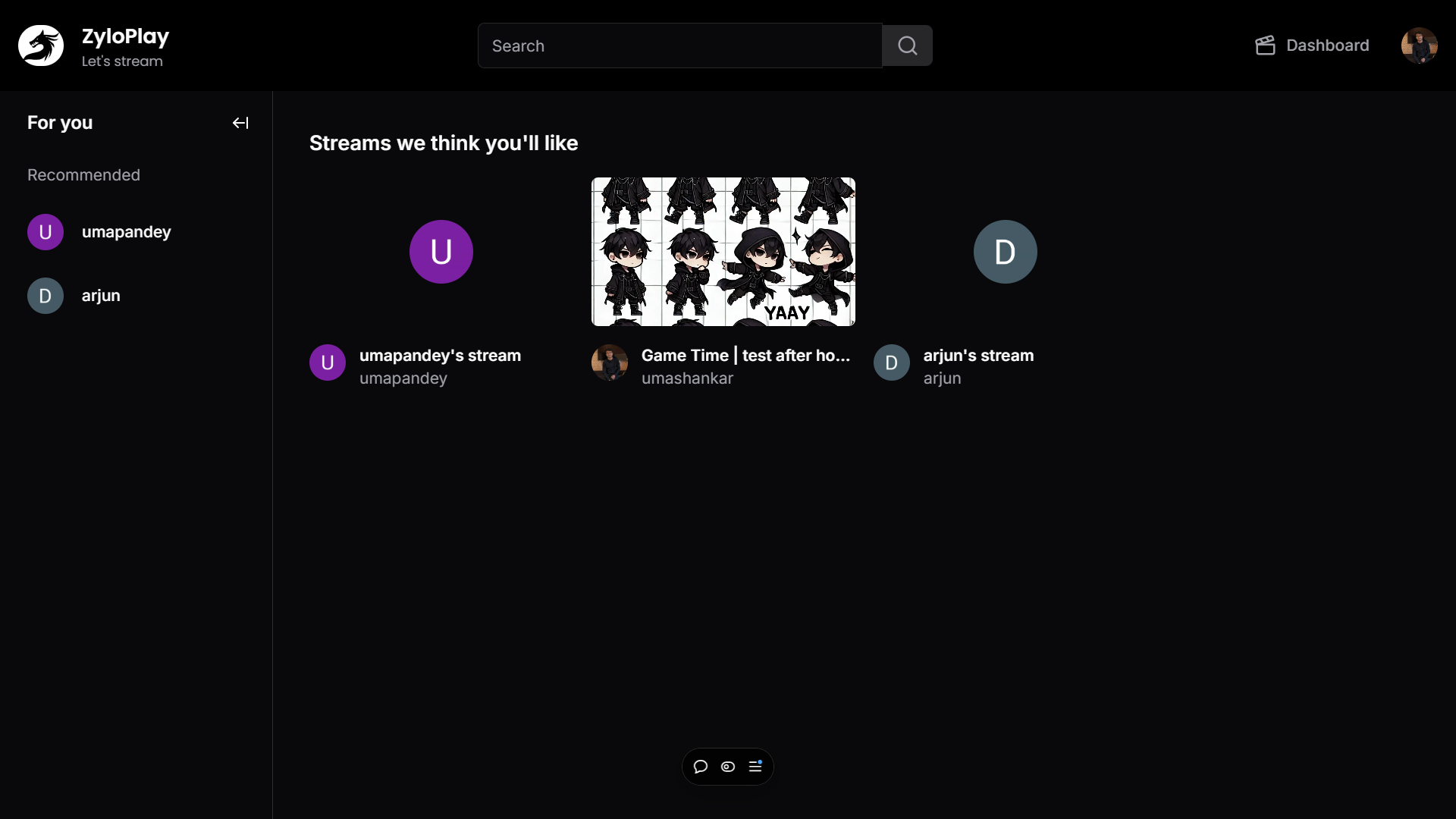Open the Game Time stream thumbnail
This screenshot has height=819, width=1456.
(x=723, y=252)
